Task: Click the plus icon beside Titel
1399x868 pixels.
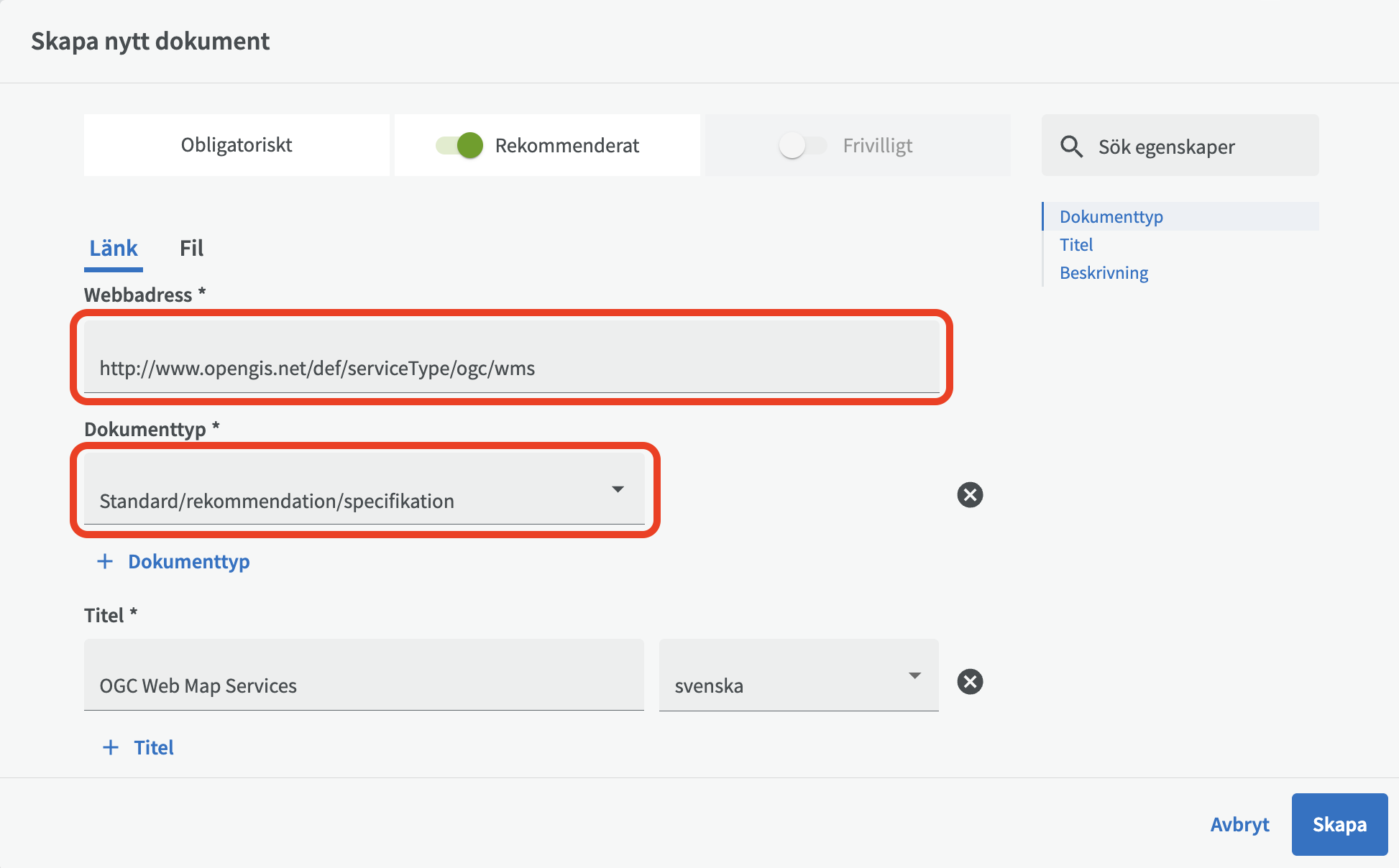Action: coord(111,747)
